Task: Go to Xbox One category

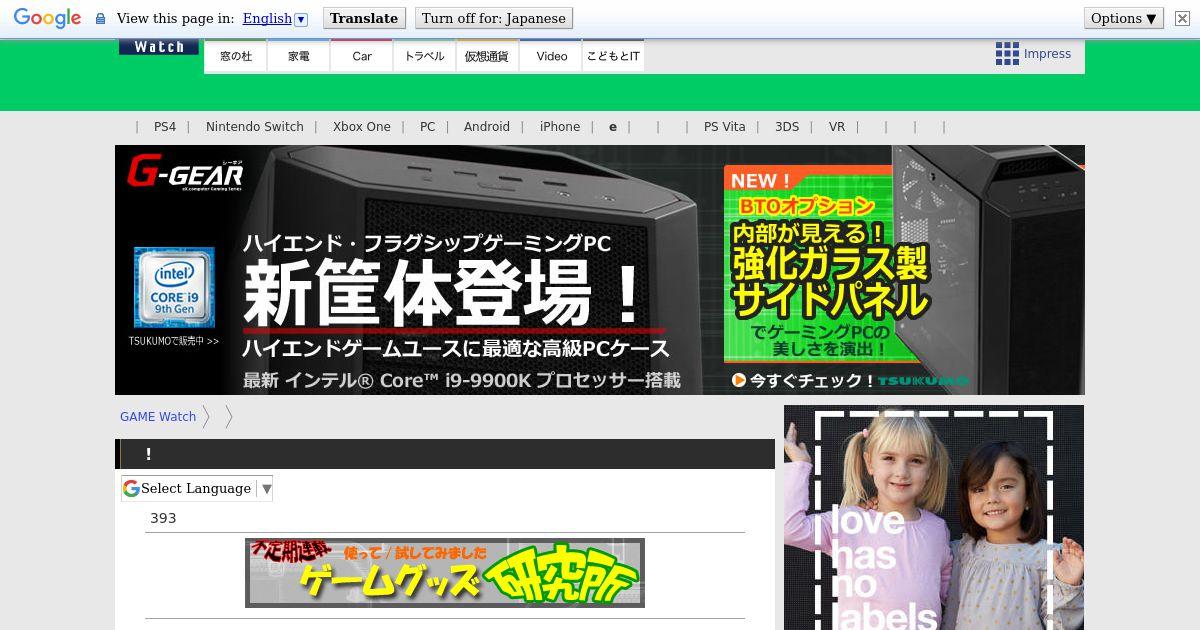Action: 362,127
